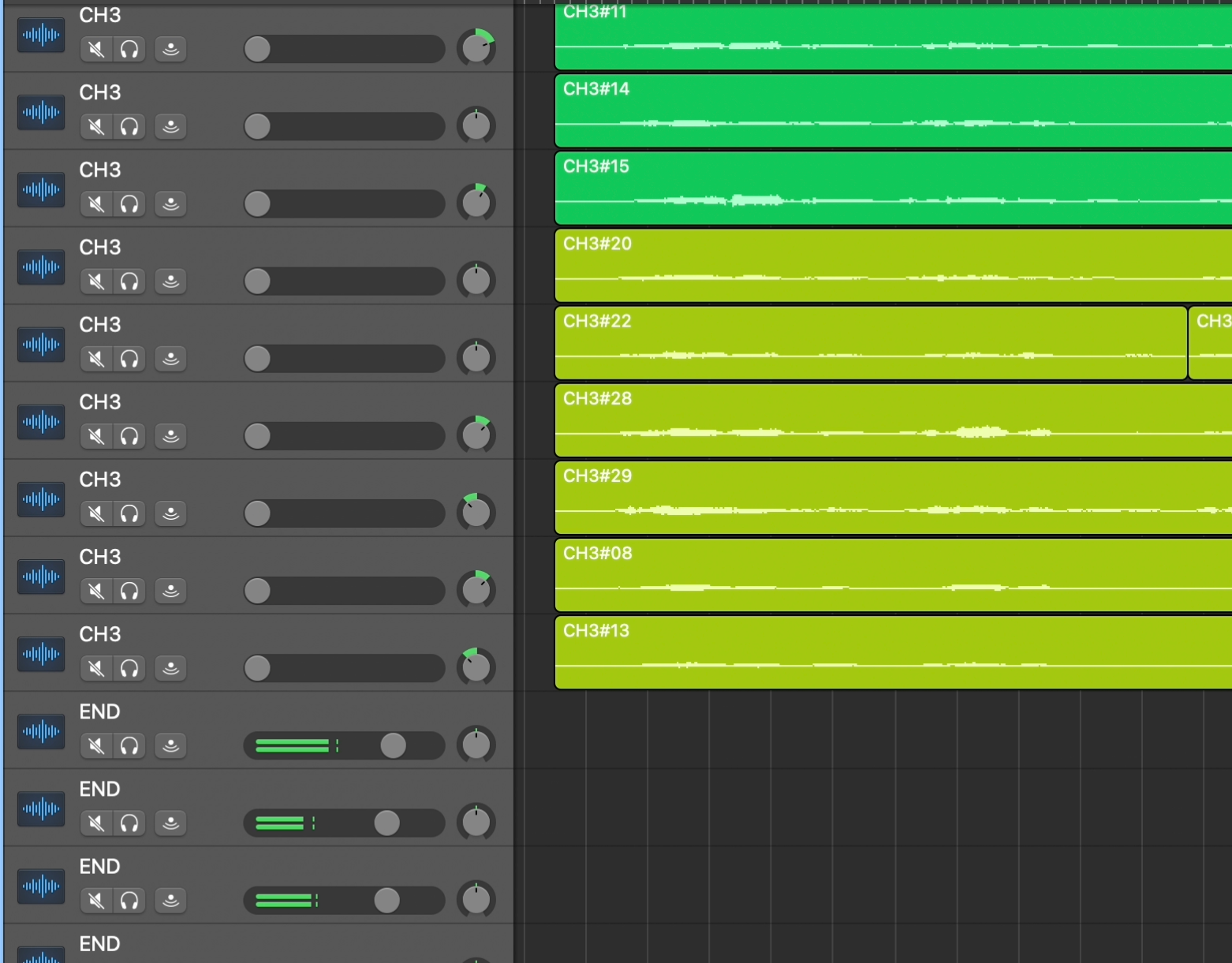Solo the track containing region CH3#11
The height and width of the screenshot is (963, 1232).
pyautogui.click(x=129, y=50)
